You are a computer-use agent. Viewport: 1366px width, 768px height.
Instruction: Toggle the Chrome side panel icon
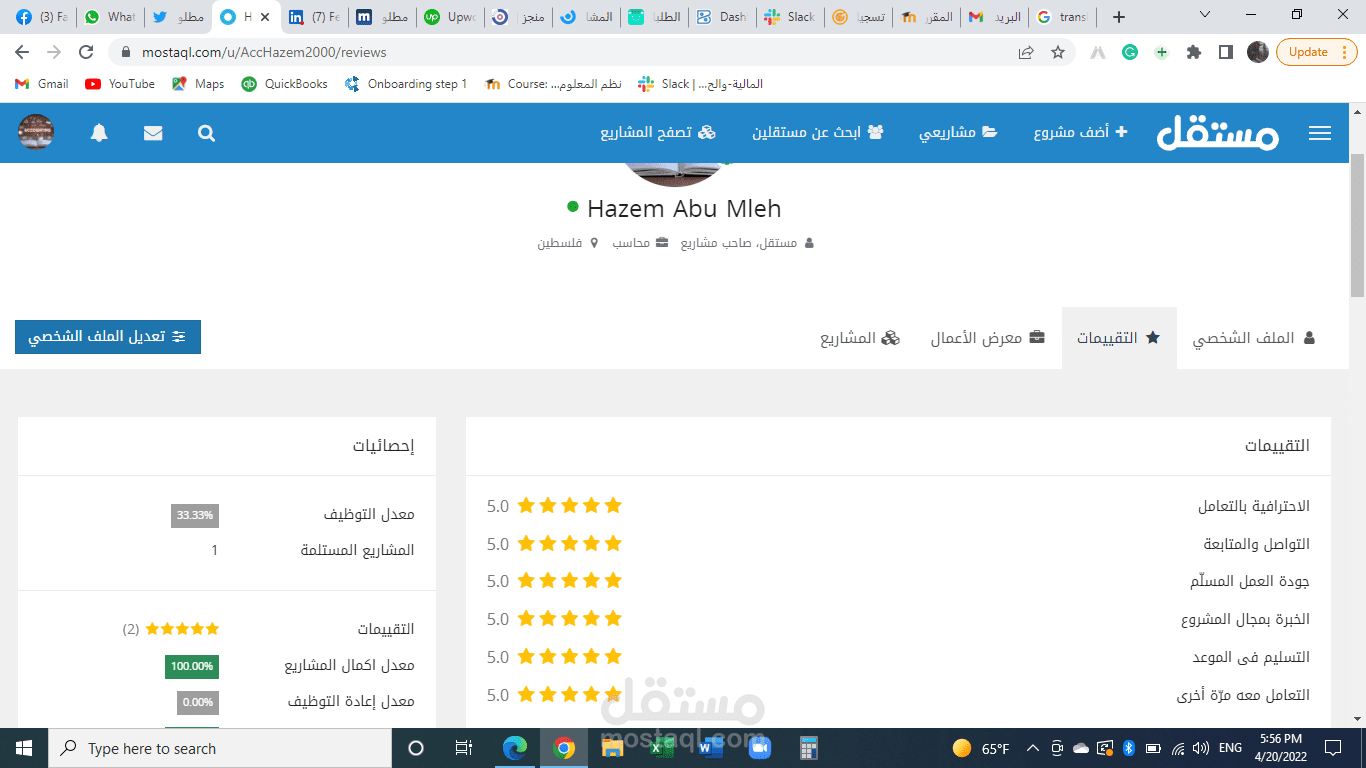click(1226, 52)
